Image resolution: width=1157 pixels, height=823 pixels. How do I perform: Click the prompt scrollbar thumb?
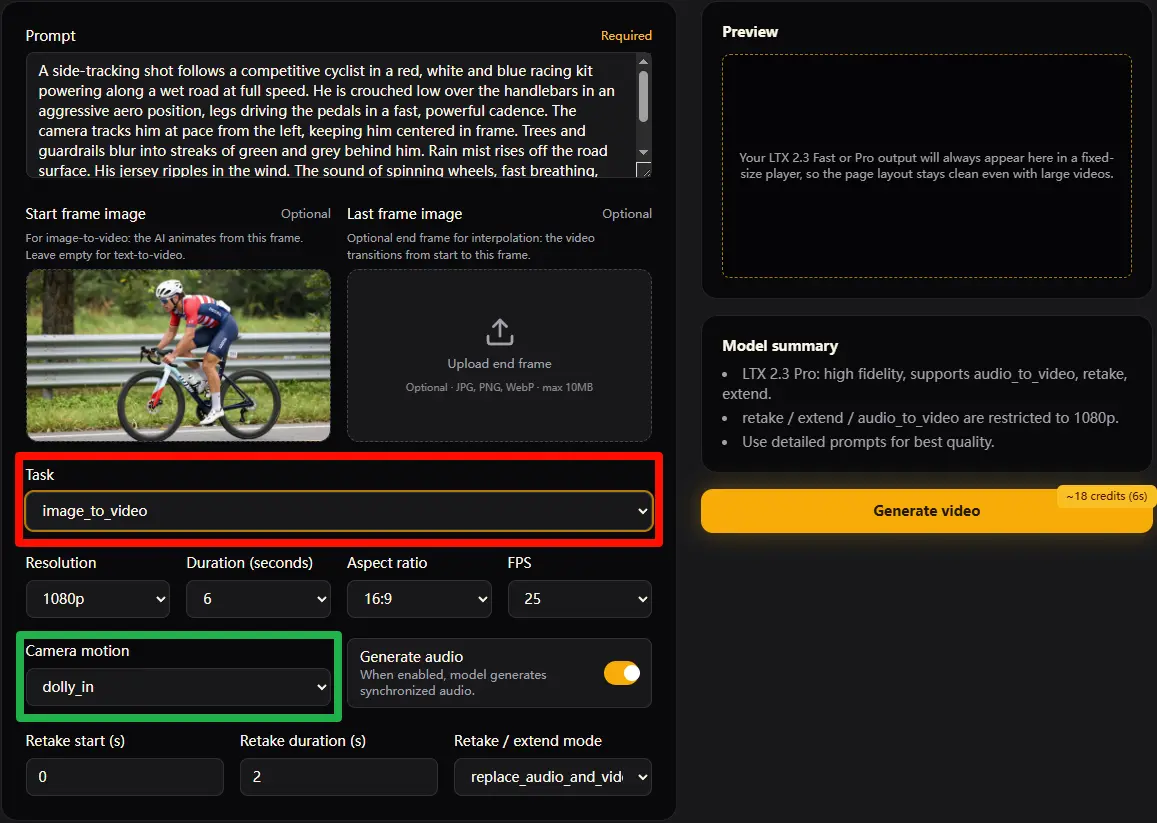click(x=643, y=95)
